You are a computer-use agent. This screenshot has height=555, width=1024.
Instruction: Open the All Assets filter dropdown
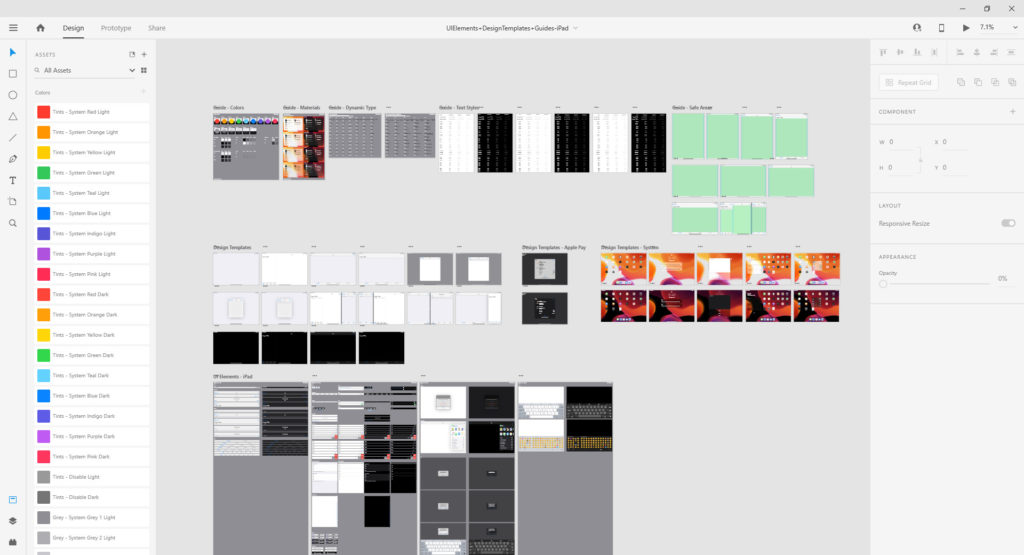tap(84, 71)
